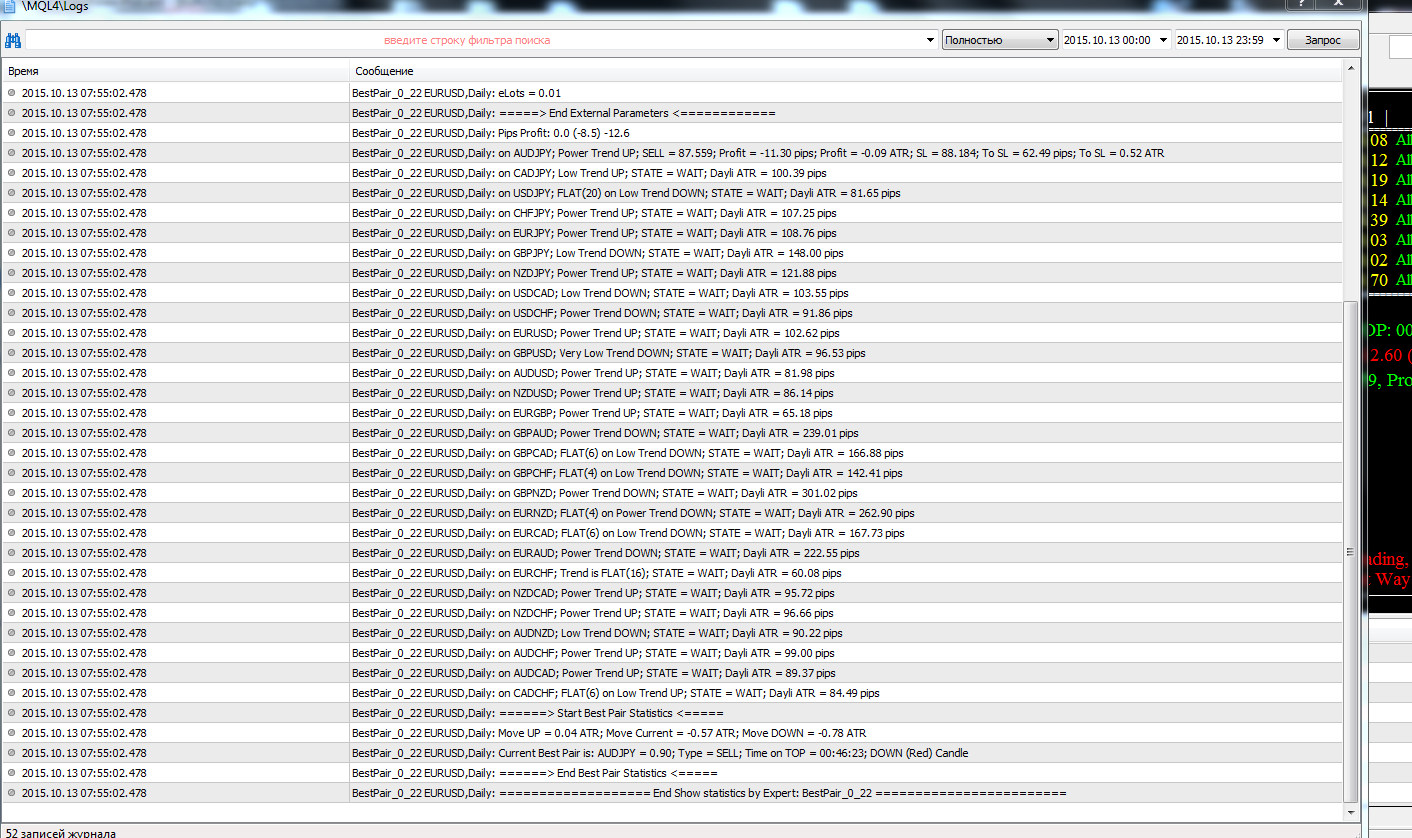Select the AUDUSD Dayli ATR 81.98 row

[672, 373]
